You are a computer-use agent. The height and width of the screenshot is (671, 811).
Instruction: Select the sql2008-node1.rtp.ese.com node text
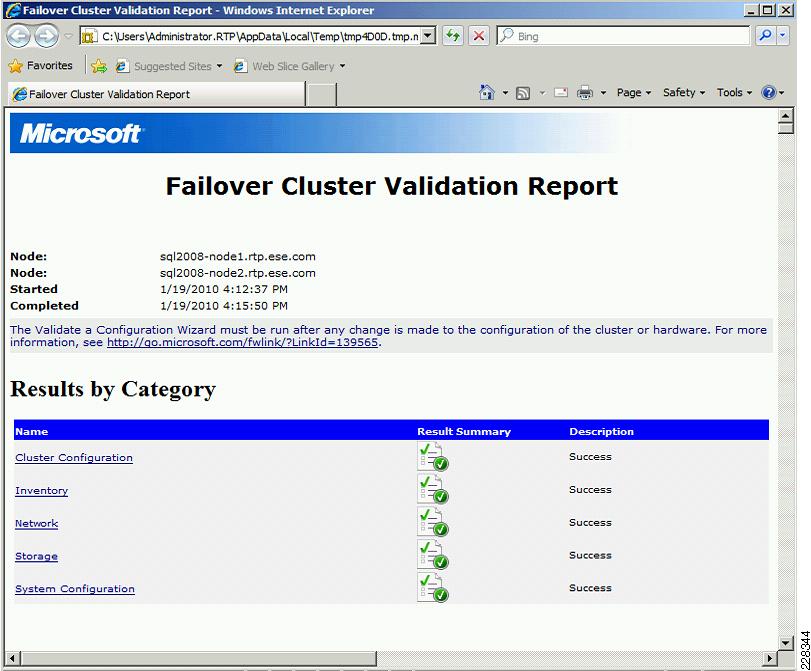[237, 257]
